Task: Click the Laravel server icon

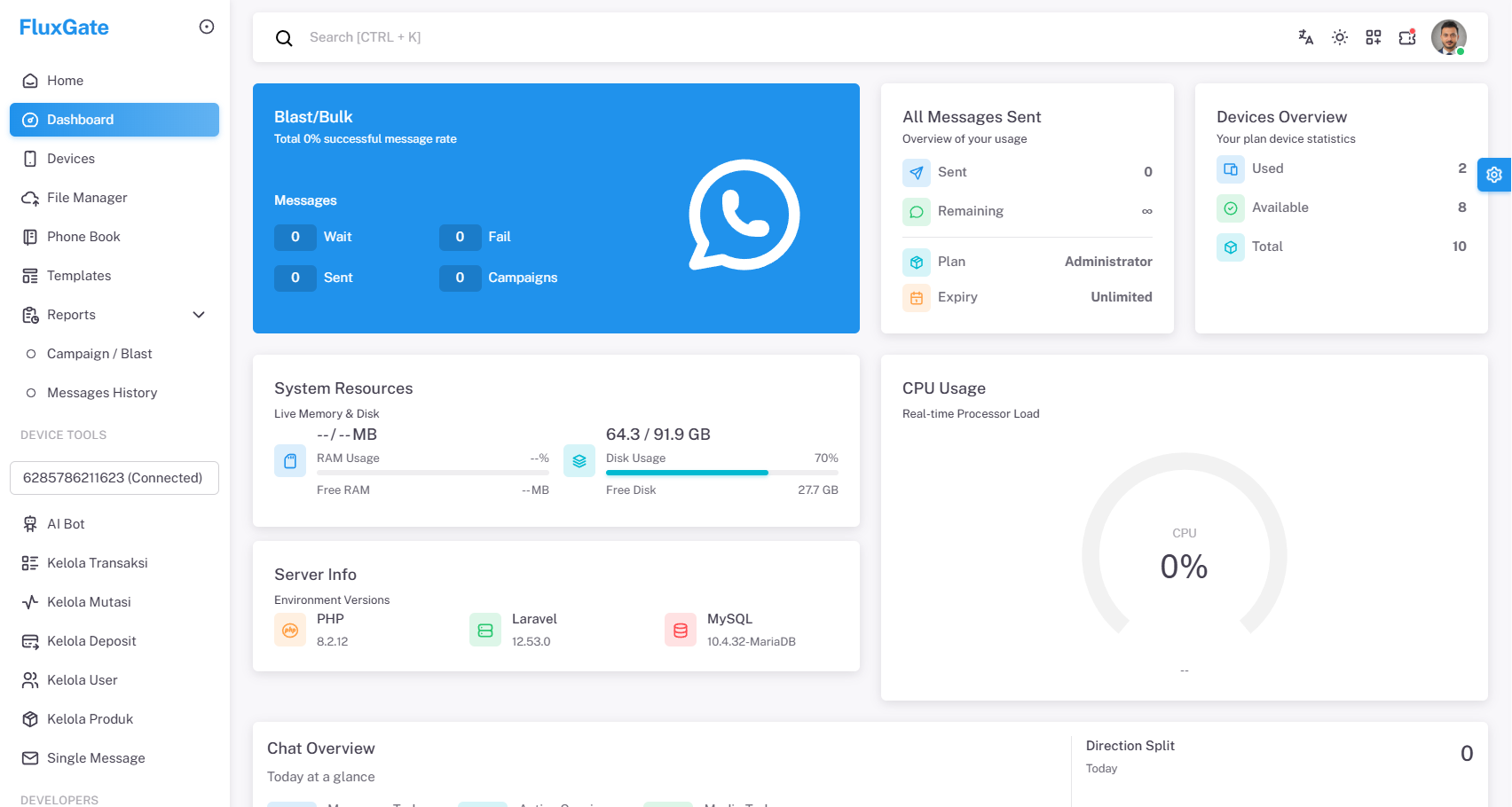Action: (x=485, y=631)
